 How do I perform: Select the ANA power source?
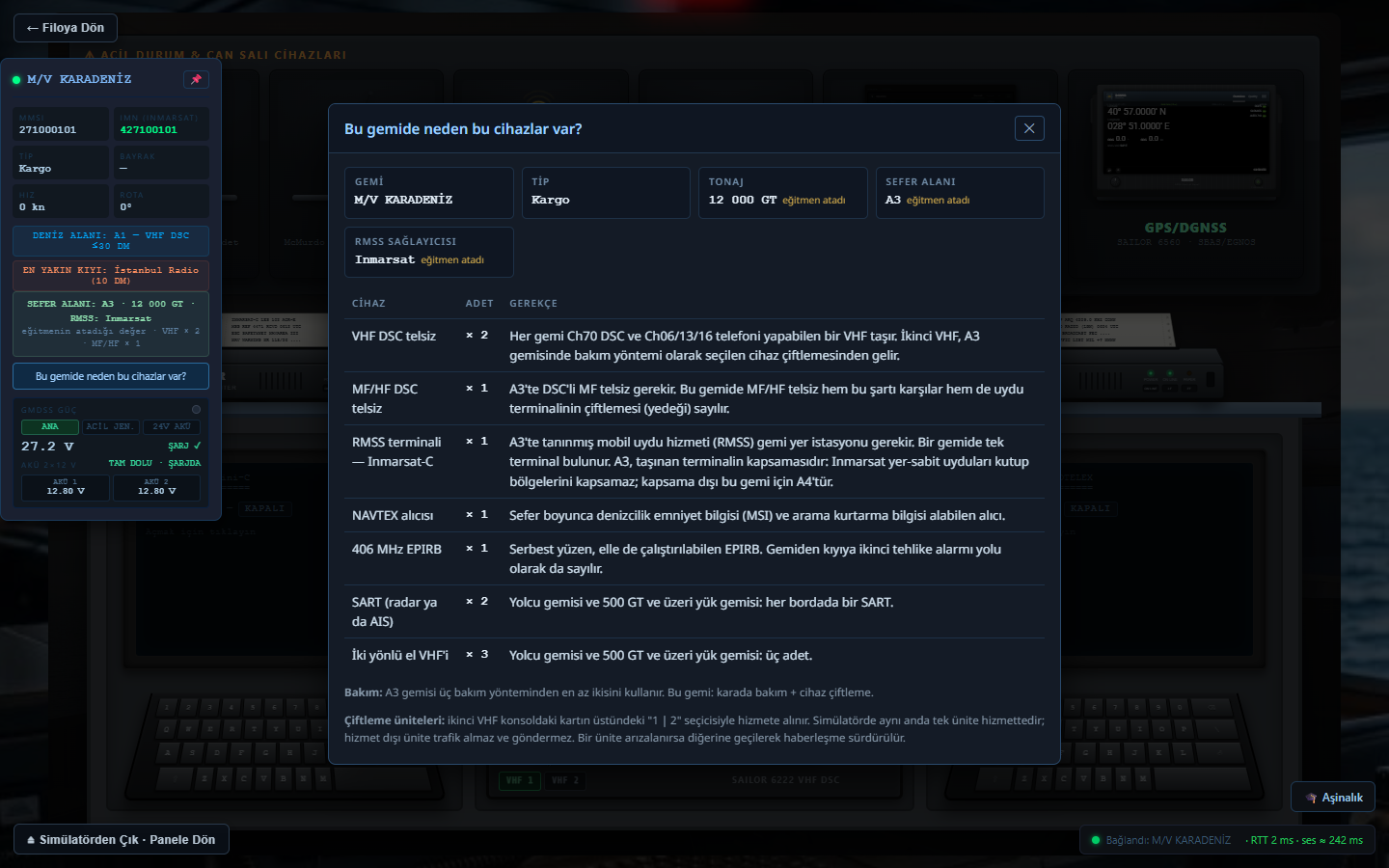tap(50, 426)
